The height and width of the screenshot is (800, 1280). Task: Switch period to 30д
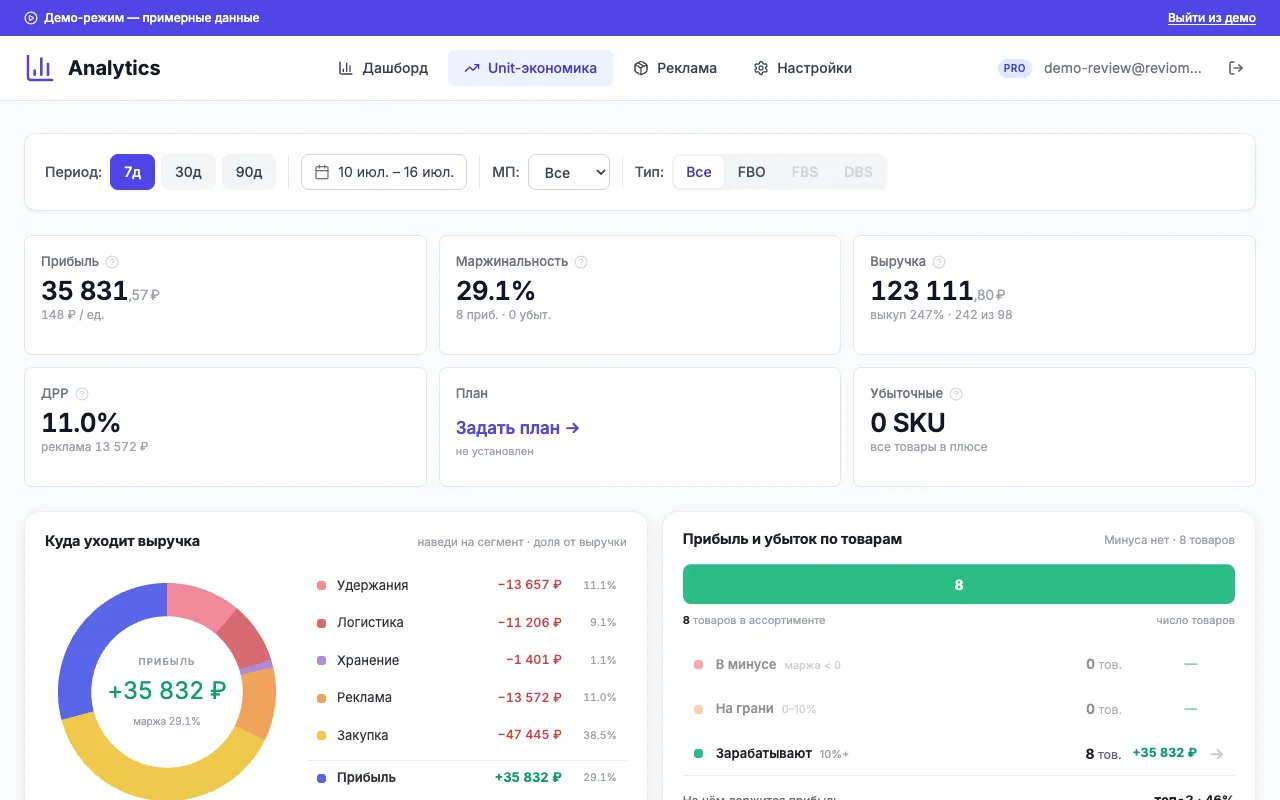pos(188,172)
